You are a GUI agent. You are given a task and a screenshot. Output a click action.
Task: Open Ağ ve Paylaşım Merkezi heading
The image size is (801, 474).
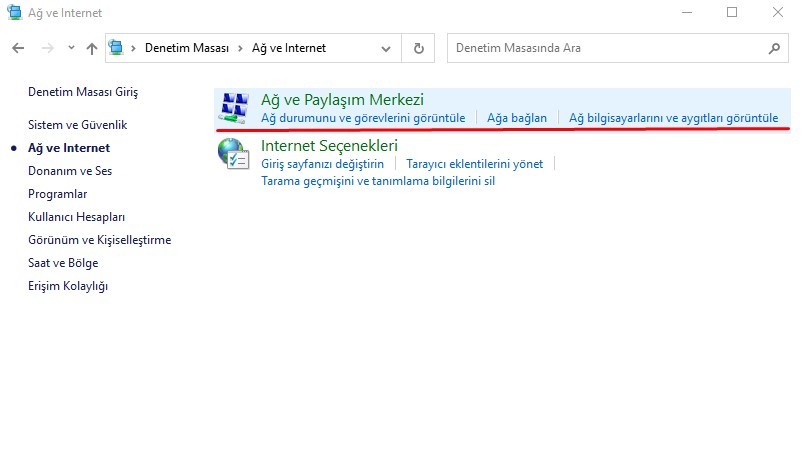click(342, 100)
